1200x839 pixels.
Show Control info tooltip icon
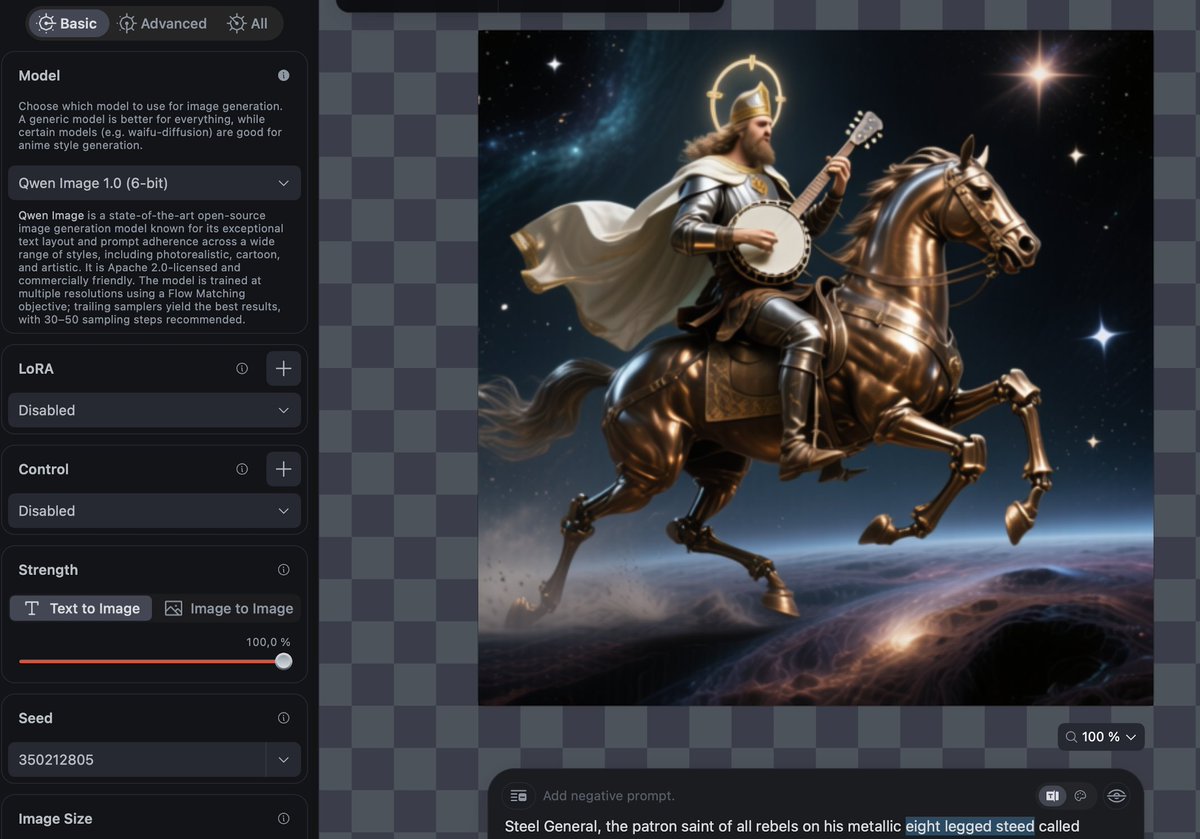(242, 469)
